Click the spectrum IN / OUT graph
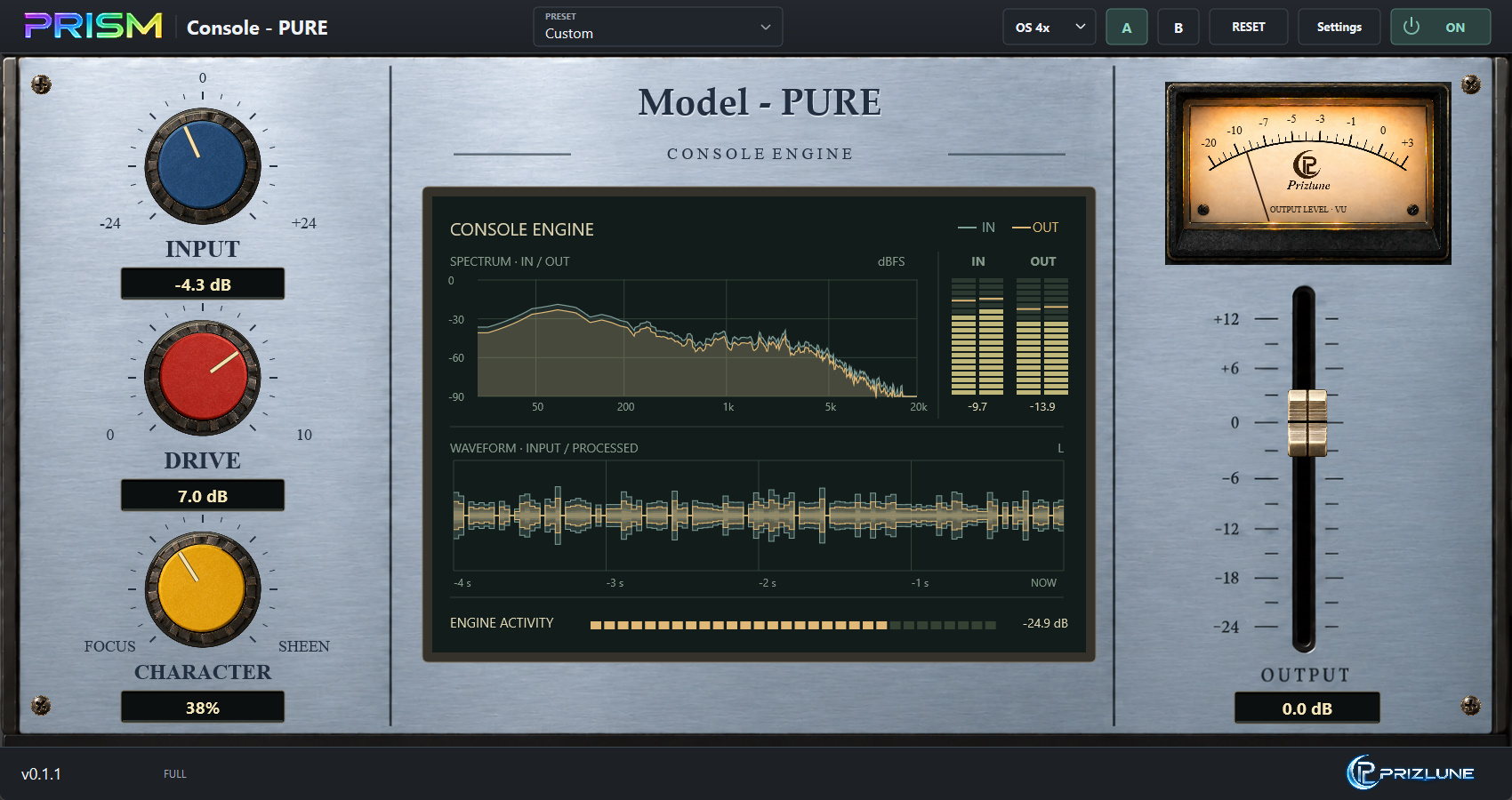The height and width of the screenshot is (800, 1512). 697,339
